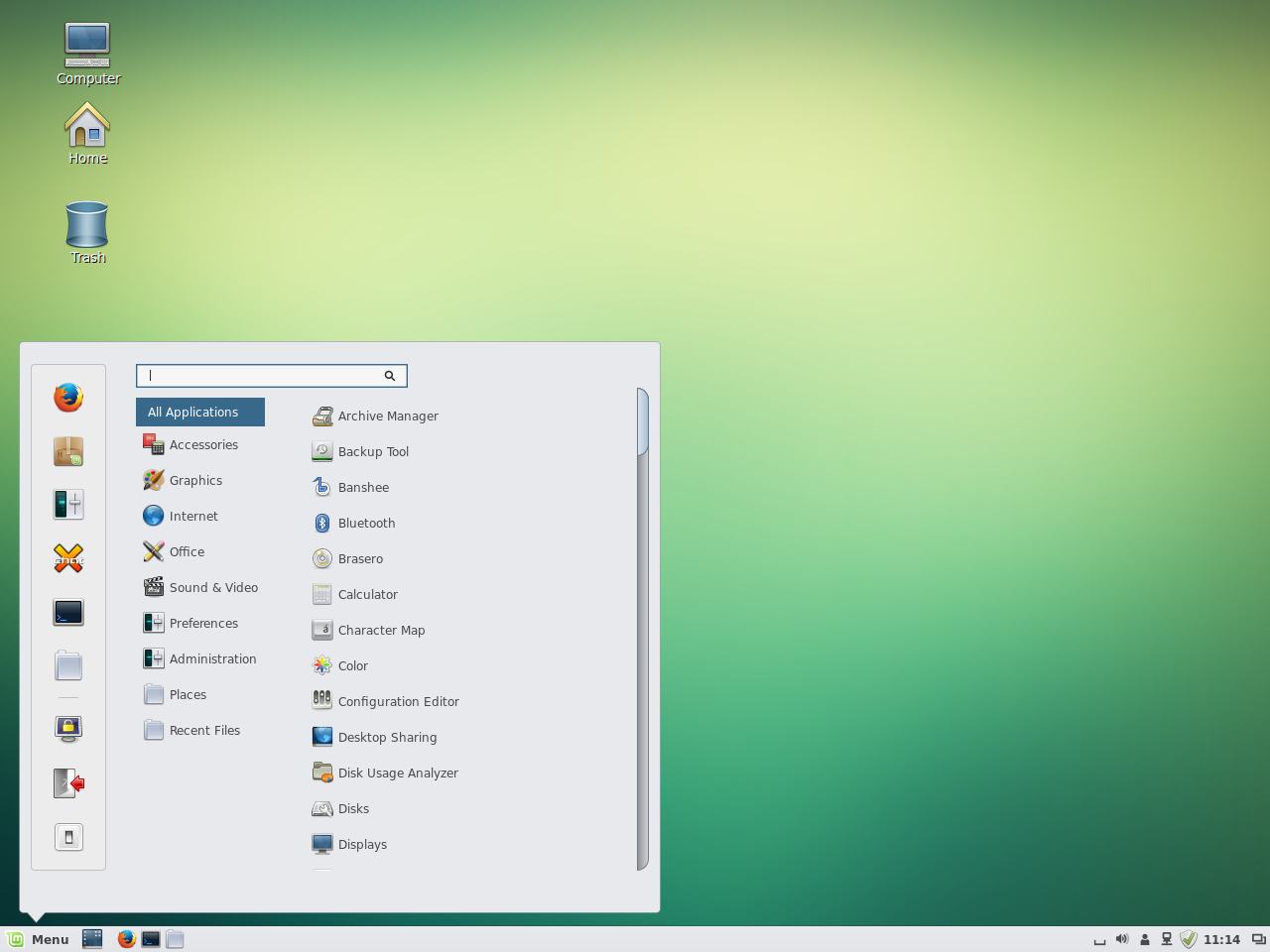
Task: Open the Accessories category
Action: 200,445
